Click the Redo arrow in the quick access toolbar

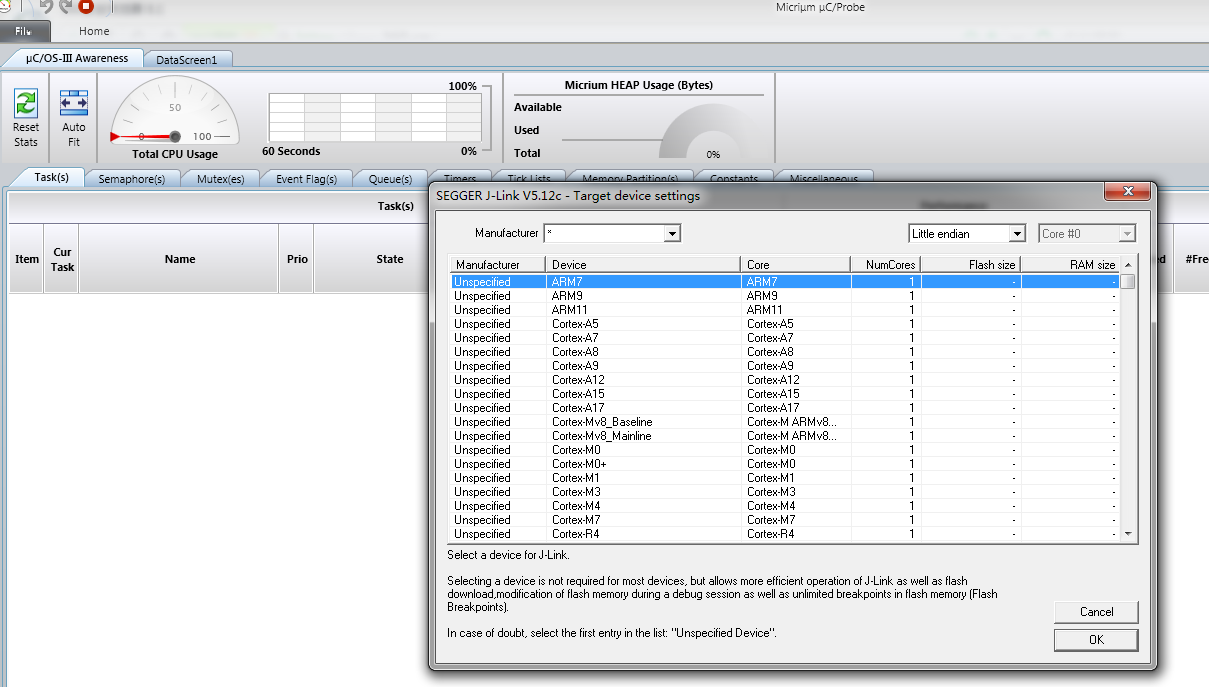[x=66, y=7]
